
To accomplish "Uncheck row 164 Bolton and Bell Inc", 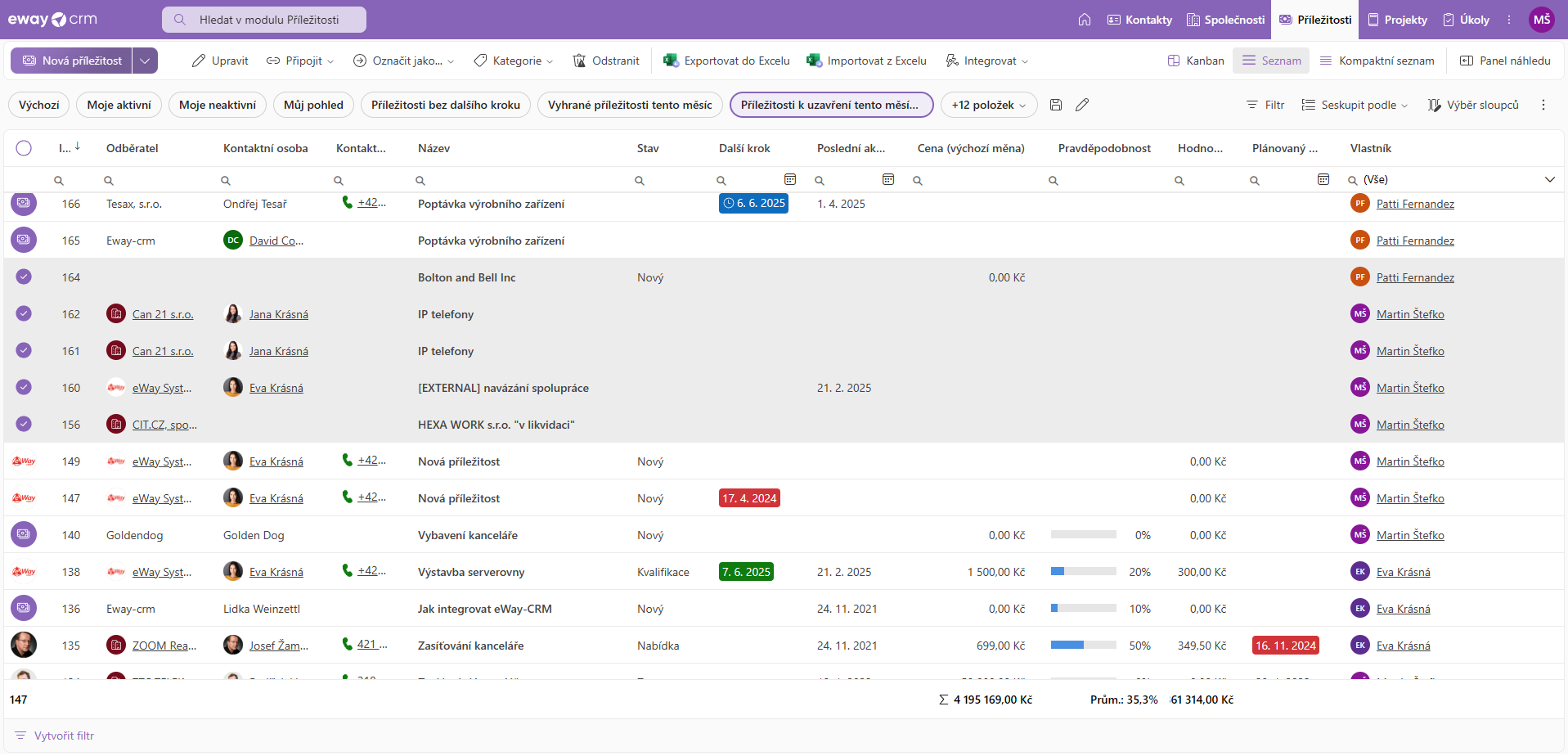I will click(x=24, y=277).
